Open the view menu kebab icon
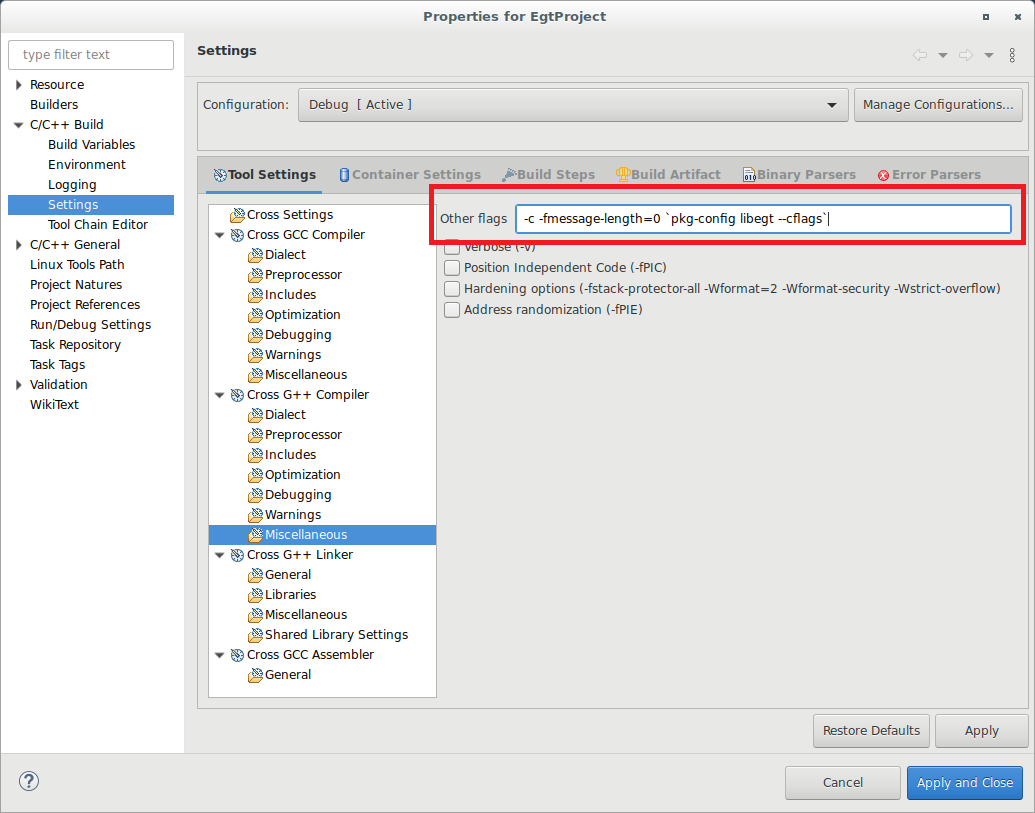1035x813 pixels. click(1012, 55)
